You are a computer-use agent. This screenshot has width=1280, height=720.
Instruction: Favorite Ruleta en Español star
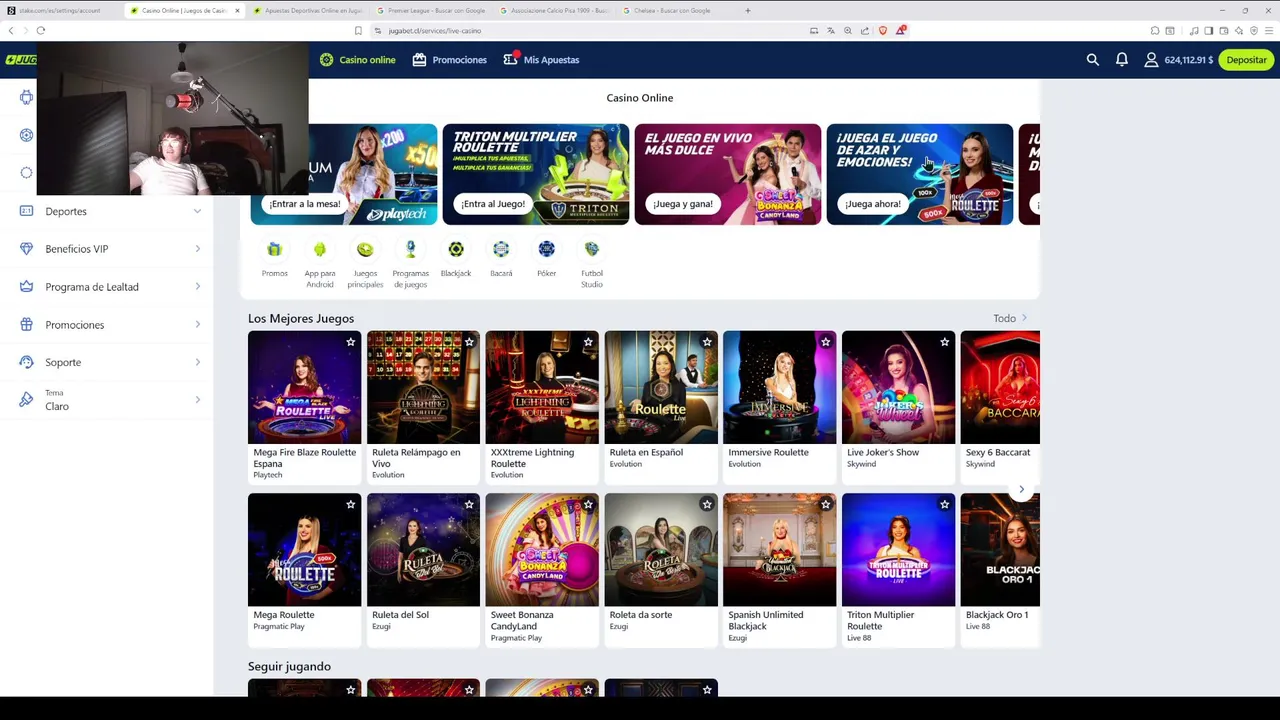(707, 342)
